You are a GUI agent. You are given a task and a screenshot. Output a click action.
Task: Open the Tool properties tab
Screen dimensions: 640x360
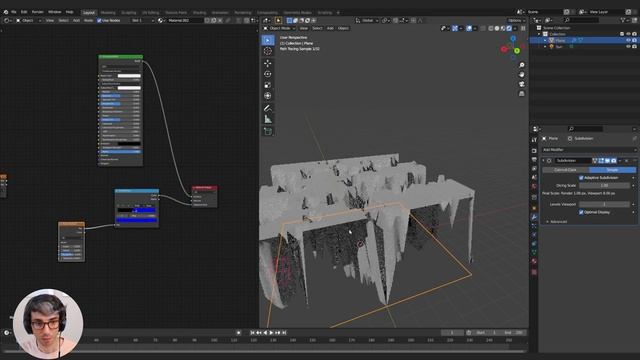tap(534, 140)
